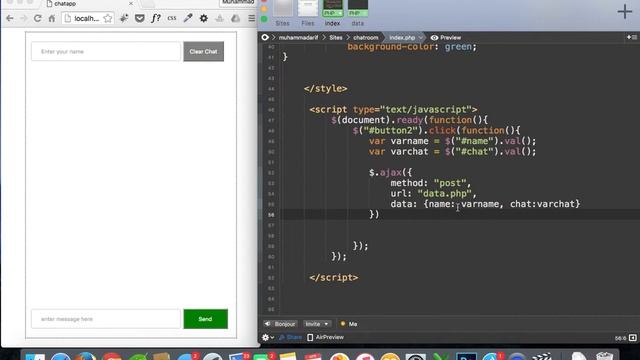Open the browser home page
The width and height of the screenshot is (640, 360).
(x=52, y=18)
